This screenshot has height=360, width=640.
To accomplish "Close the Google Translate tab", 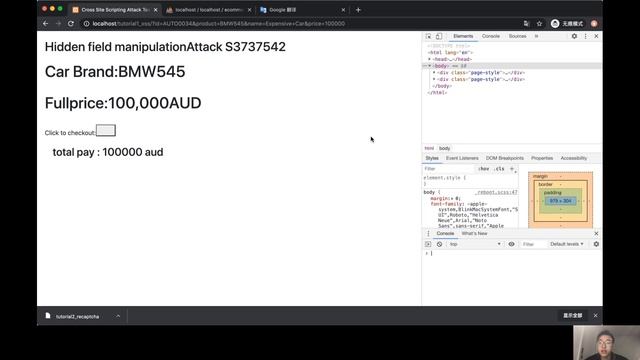I will pos(343,10).
